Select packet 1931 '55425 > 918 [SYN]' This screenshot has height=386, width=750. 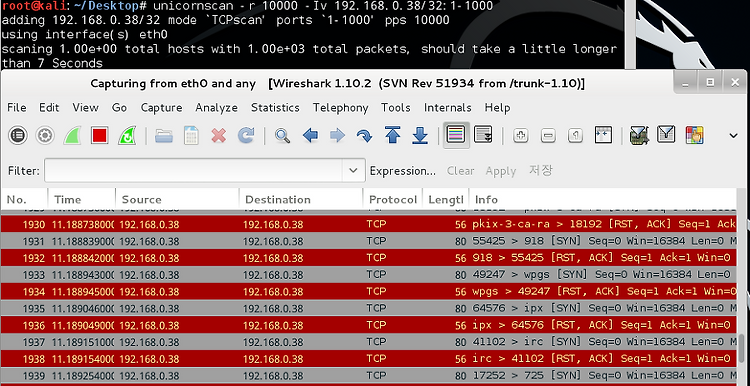tap(369, 241)
